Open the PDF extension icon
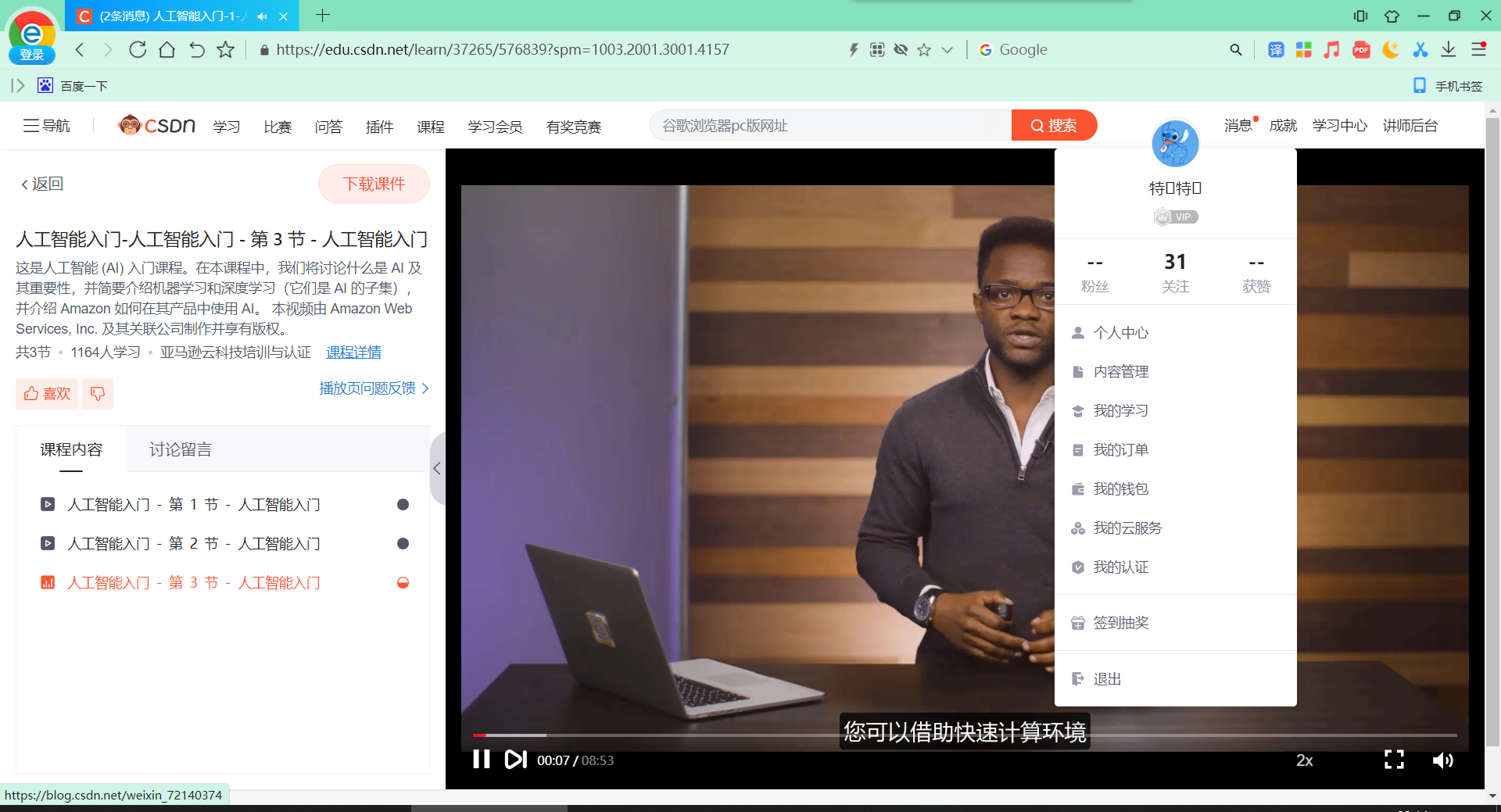This screenshot has height=812, width=1501. click(1361, 50)
